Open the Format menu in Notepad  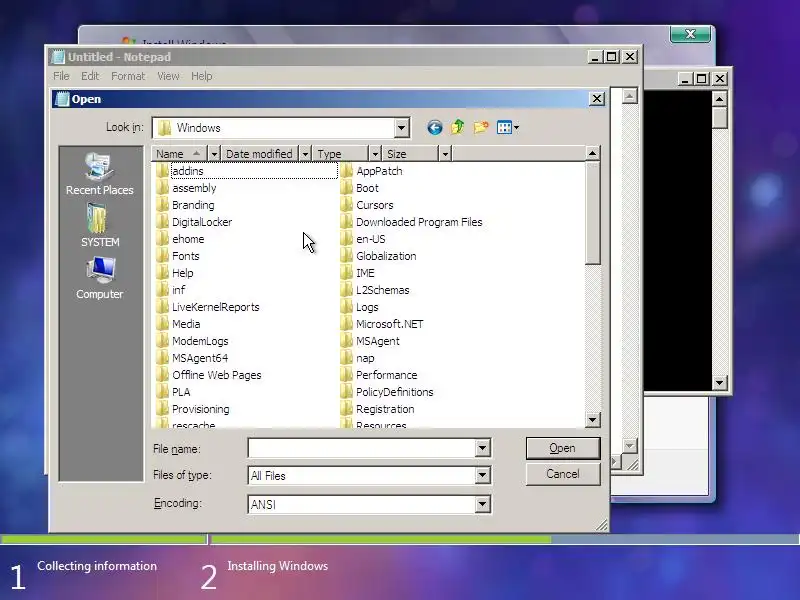pyautogui.click(x=128, y=76)
